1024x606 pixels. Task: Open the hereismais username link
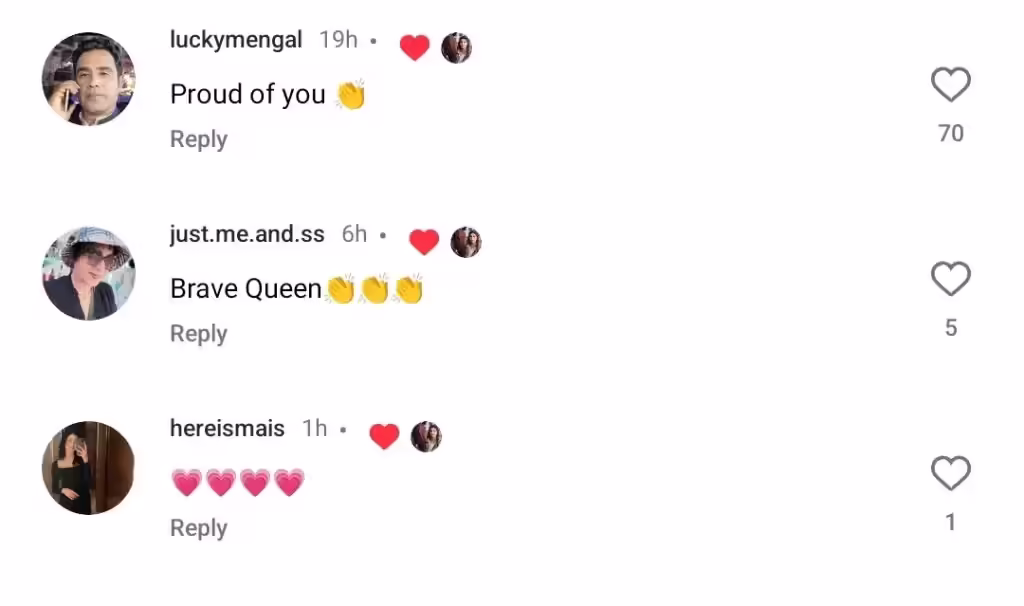[227, 428]
